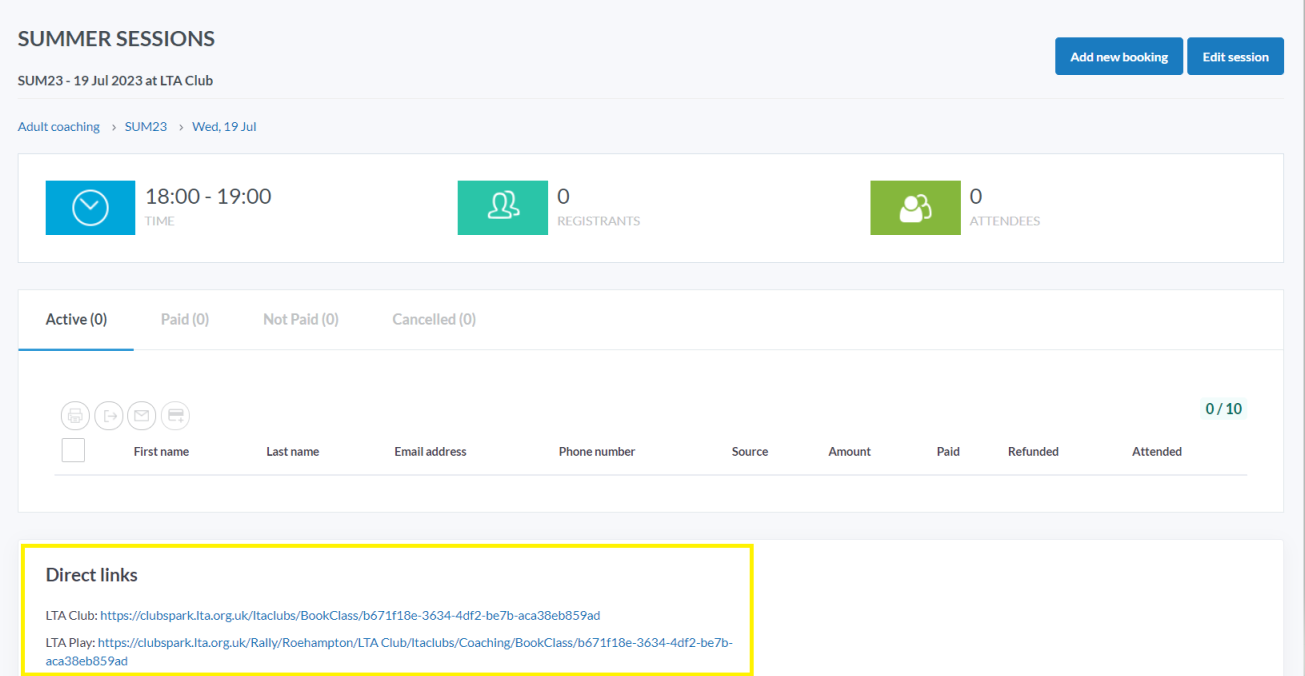Switch to the Active (0) tab
Viewport: 1305px width, 676px height.
point(76,320)
